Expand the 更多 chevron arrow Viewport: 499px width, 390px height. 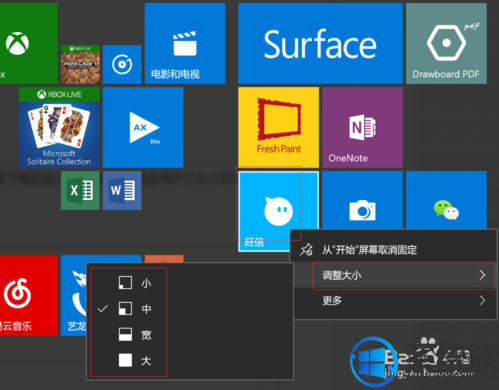tap(482, 301)
